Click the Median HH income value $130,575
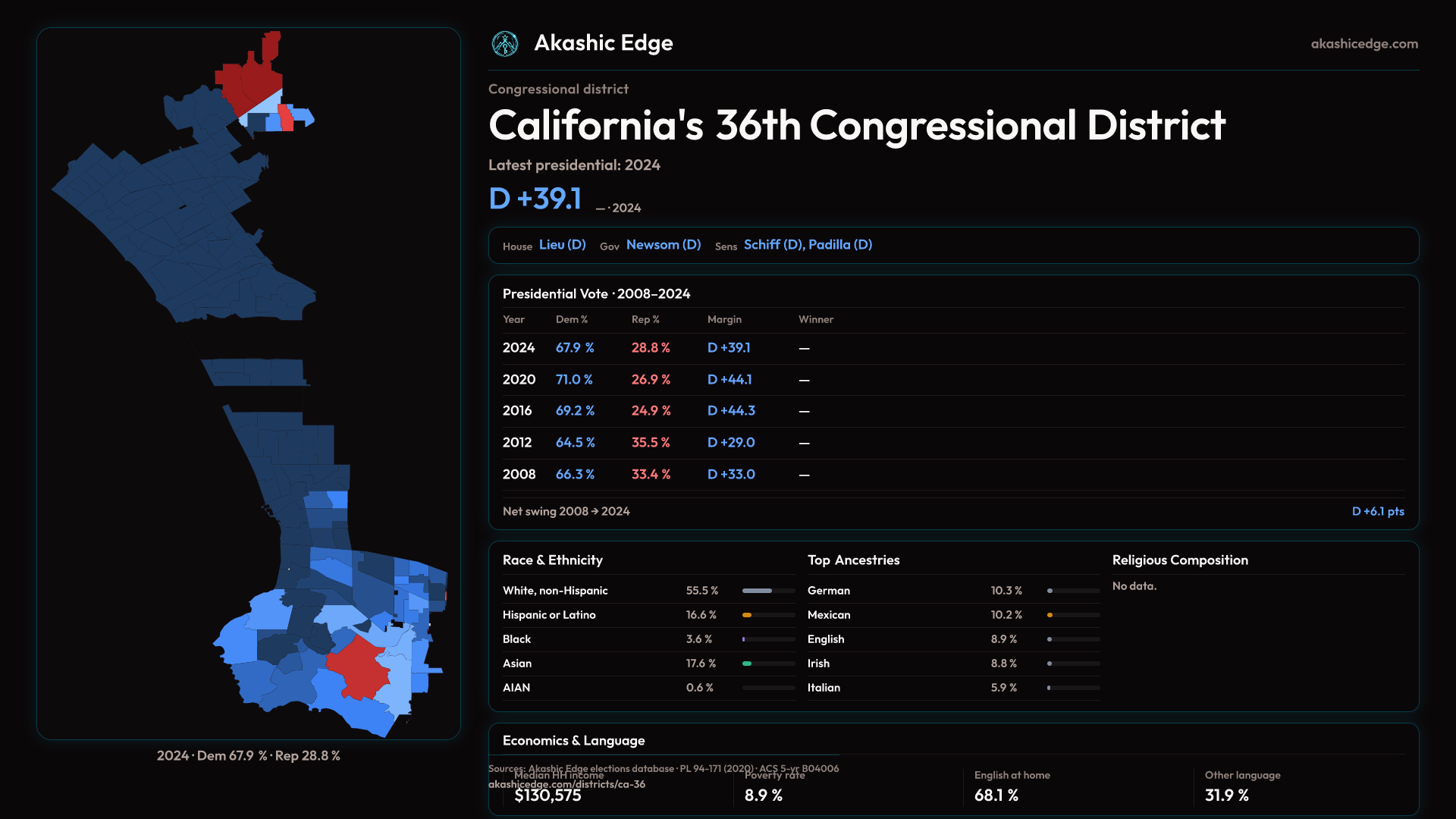 [x=548, y=796]
